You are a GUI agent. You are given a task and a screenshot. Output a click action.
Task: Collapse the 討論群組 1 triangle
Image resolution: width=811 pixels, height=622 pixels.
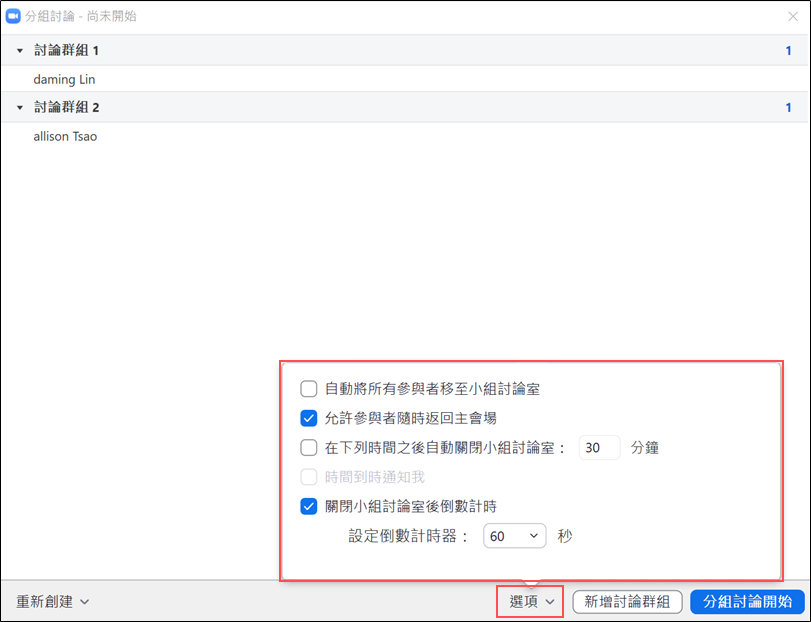coord(20,51)
